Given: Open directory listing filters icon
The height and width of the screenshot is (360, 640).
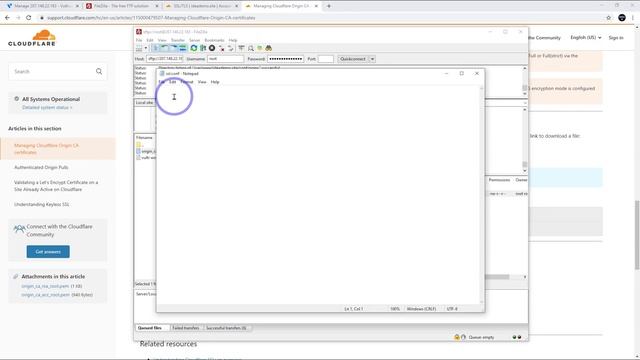Looking at the screenshot, I should (241, 48).
